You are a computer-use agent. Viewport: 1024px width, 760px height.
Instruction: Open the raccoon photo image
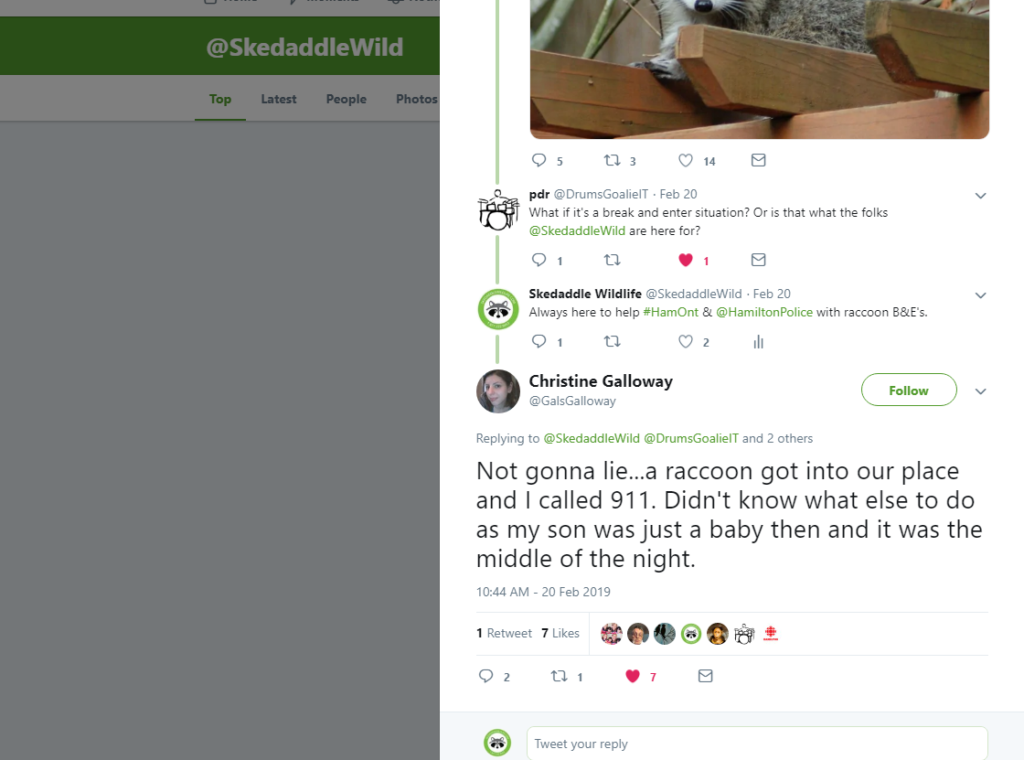coord(760,69)
